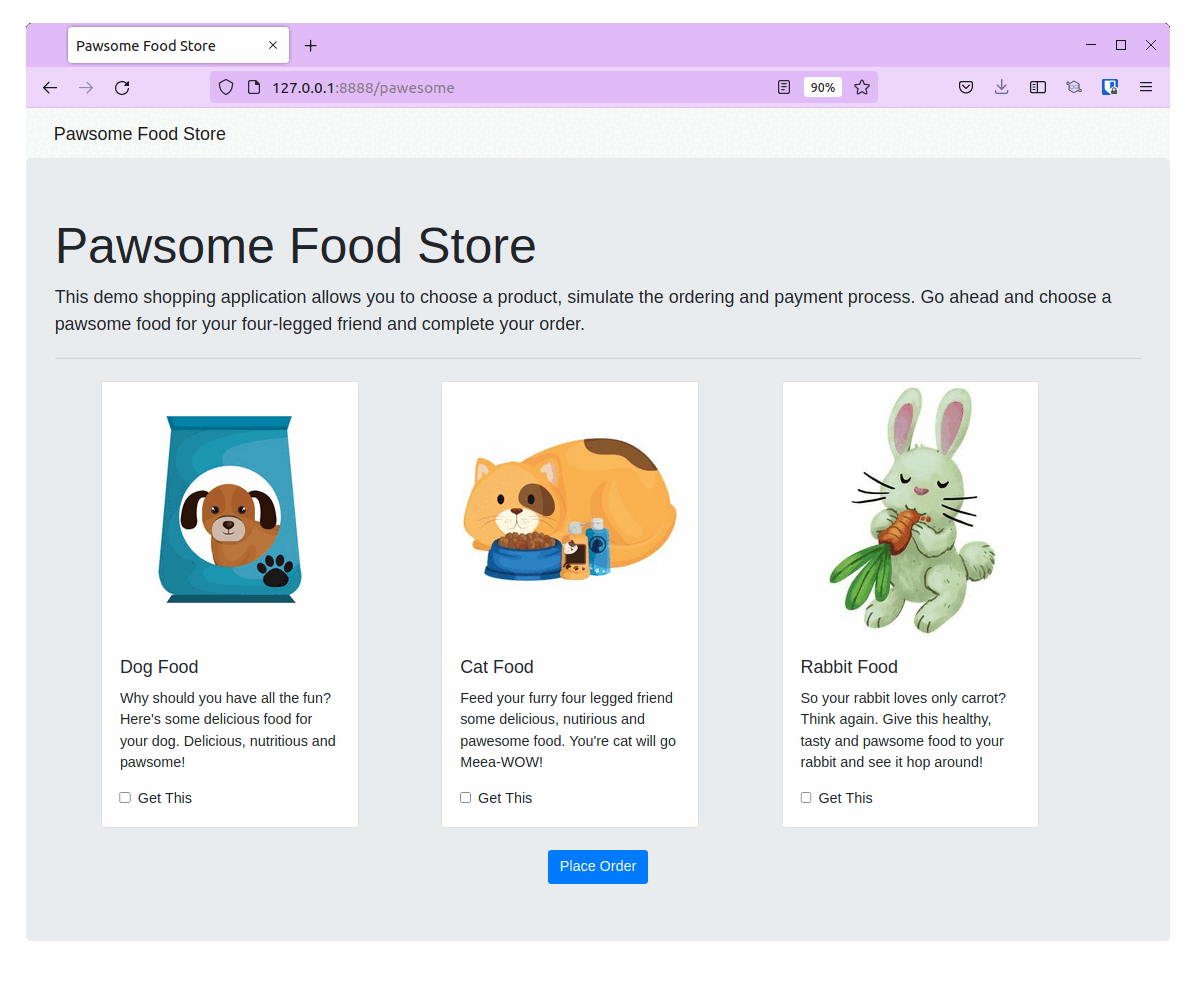Reload the Pawsome Food Store page
The image size is (1196, 998).
point(121,88)
